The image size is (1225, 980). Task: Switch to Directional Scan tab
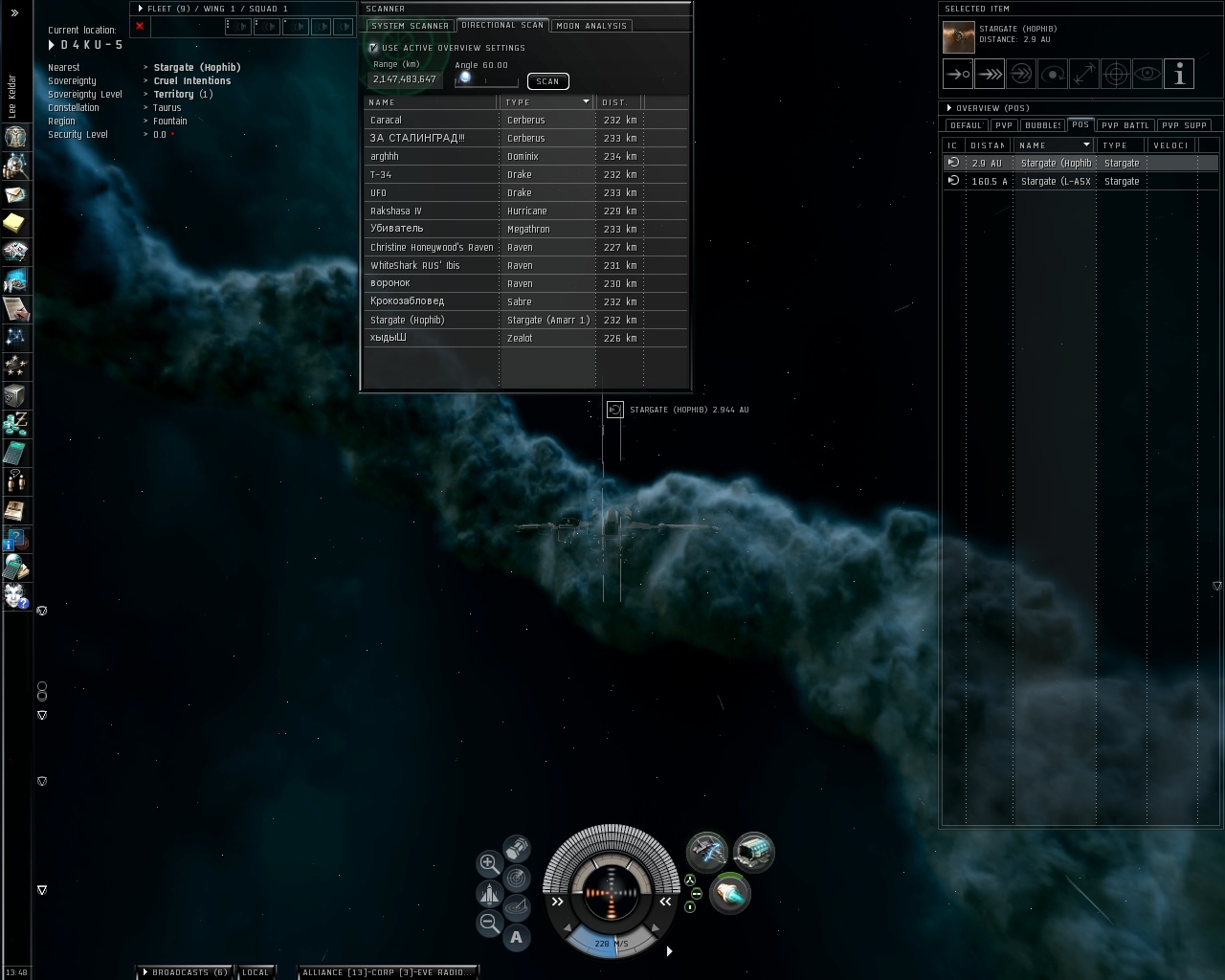point(502,25)
